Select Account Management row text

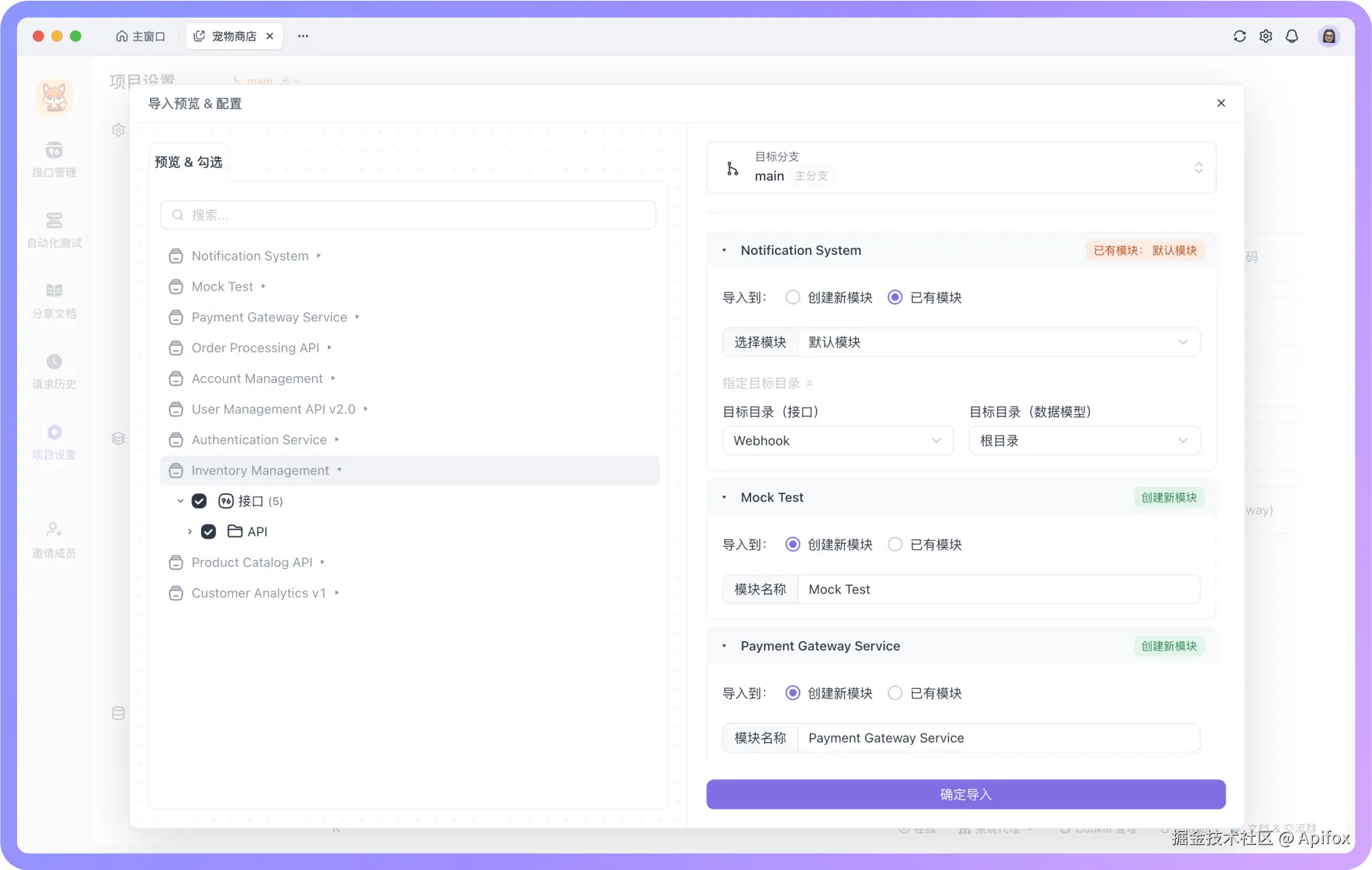click(257, 378)
